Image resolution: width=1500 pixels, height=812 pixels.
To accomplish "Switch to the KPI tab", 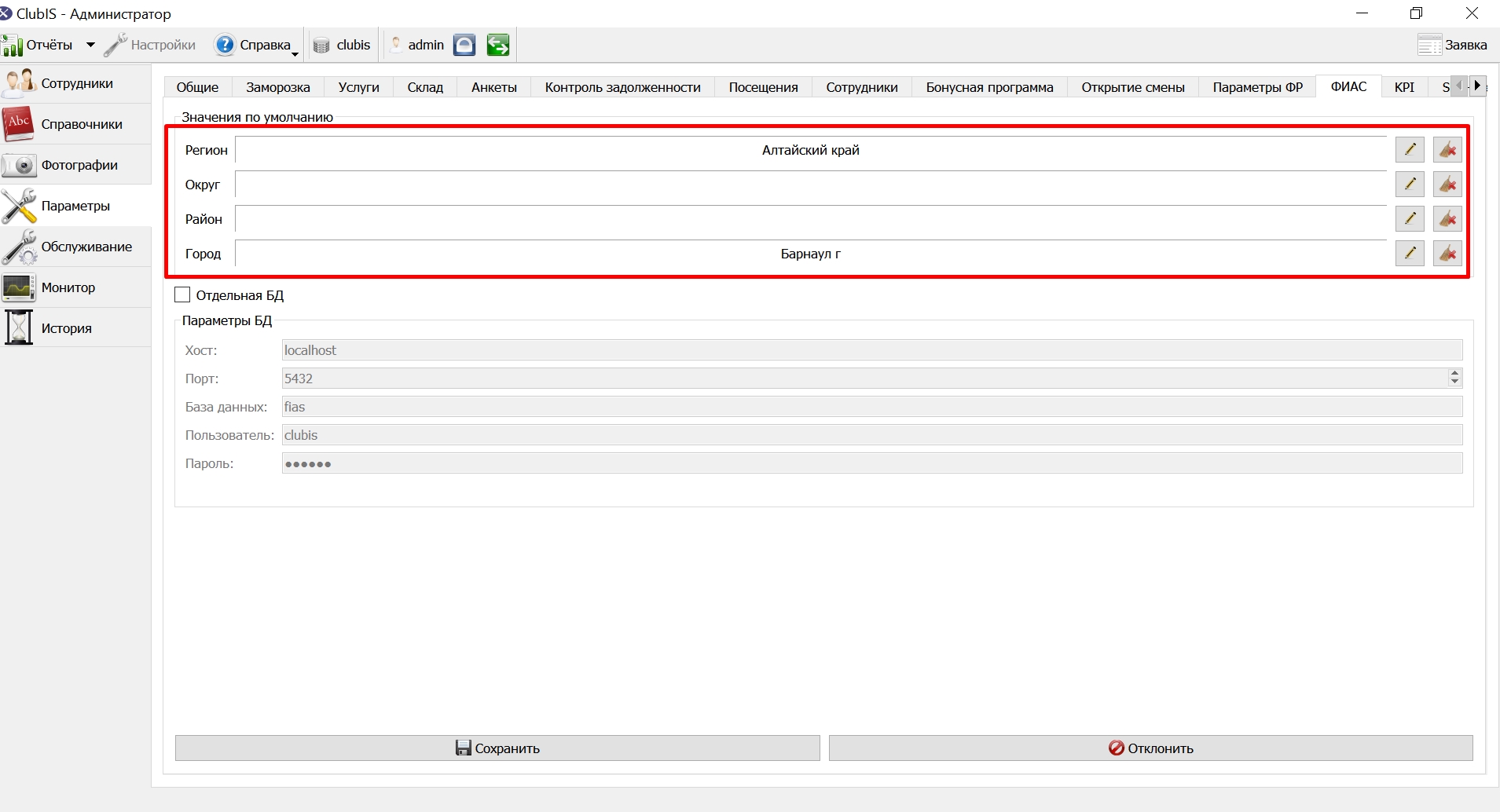I will (1404, 87).
